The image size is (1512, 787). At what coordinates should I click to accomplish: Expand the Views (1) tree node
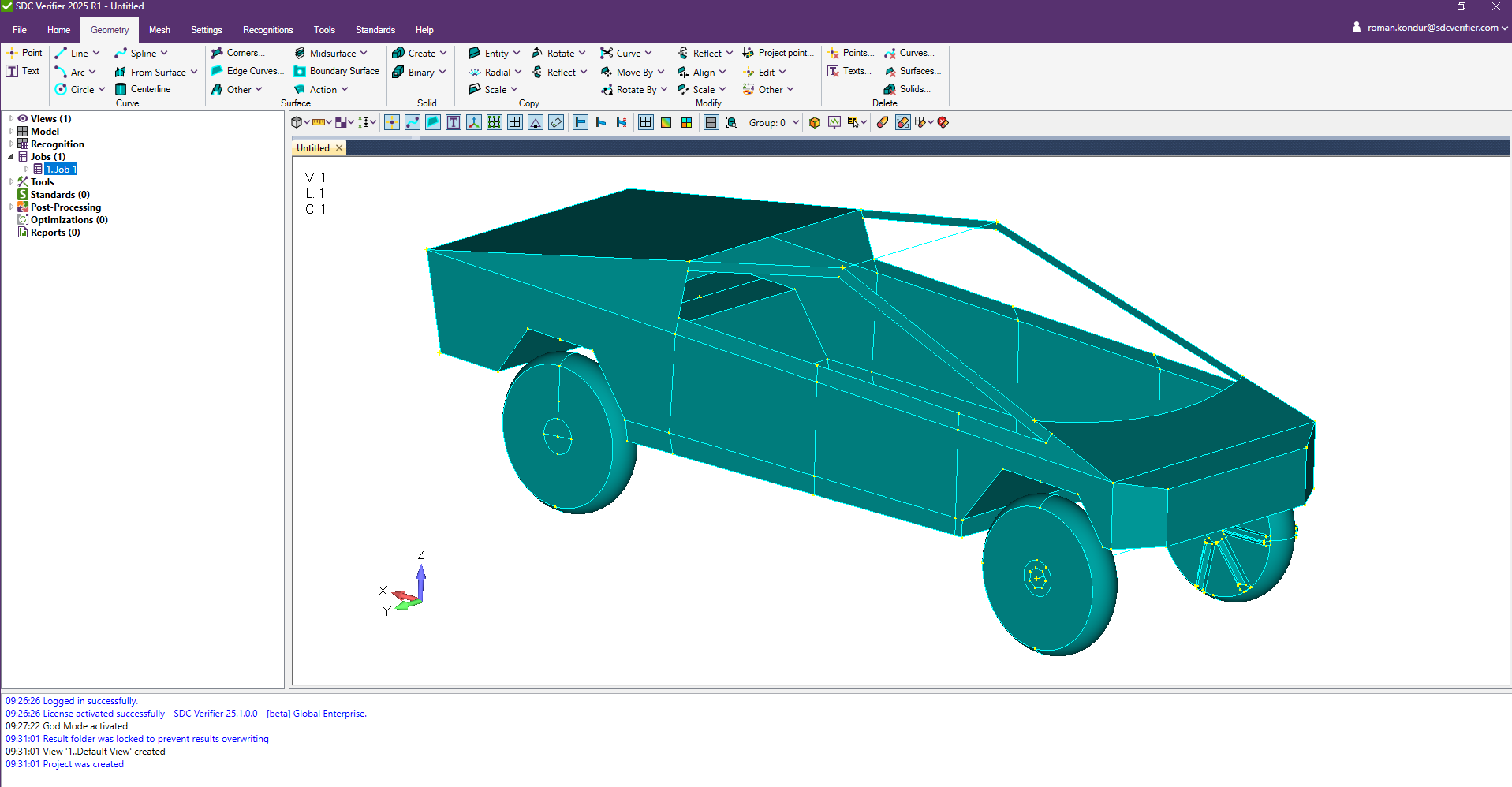click(11, 119)
